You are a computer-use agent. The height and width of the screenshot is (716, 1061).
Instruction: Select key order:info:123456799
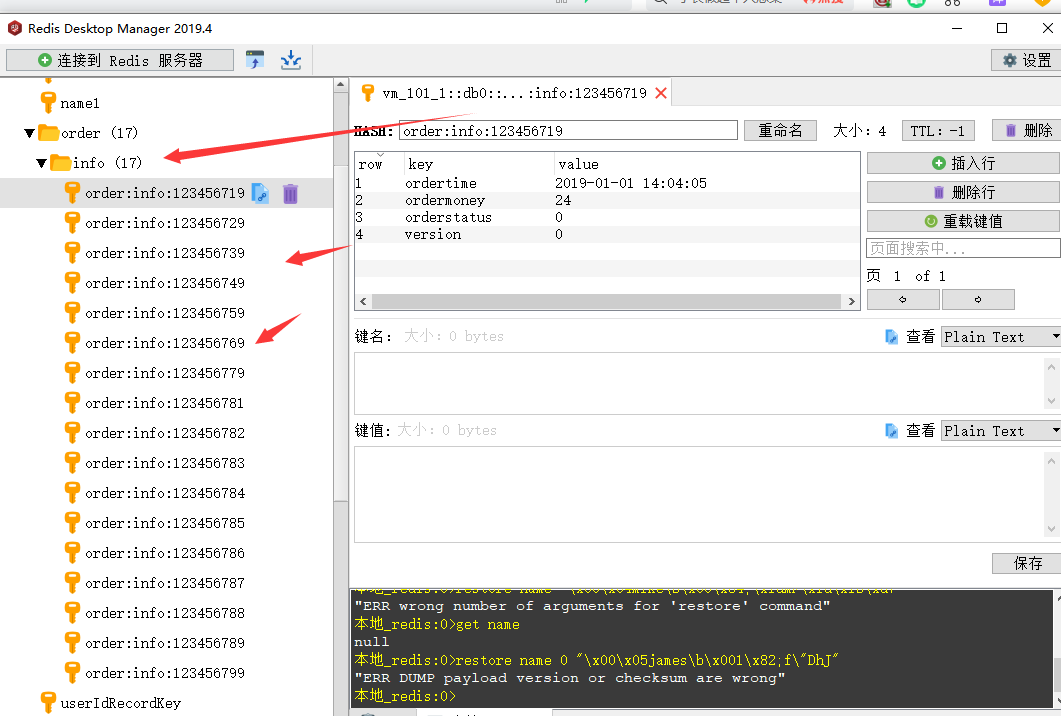click(164, 673)
